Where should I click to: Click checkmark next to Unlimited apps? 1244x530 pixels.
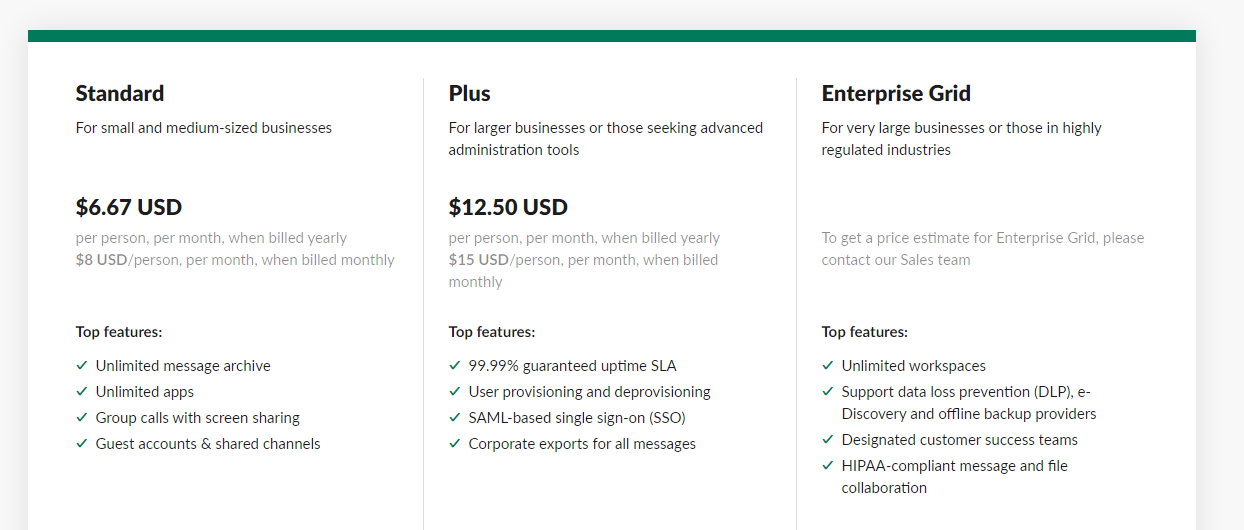coord(82,392)
